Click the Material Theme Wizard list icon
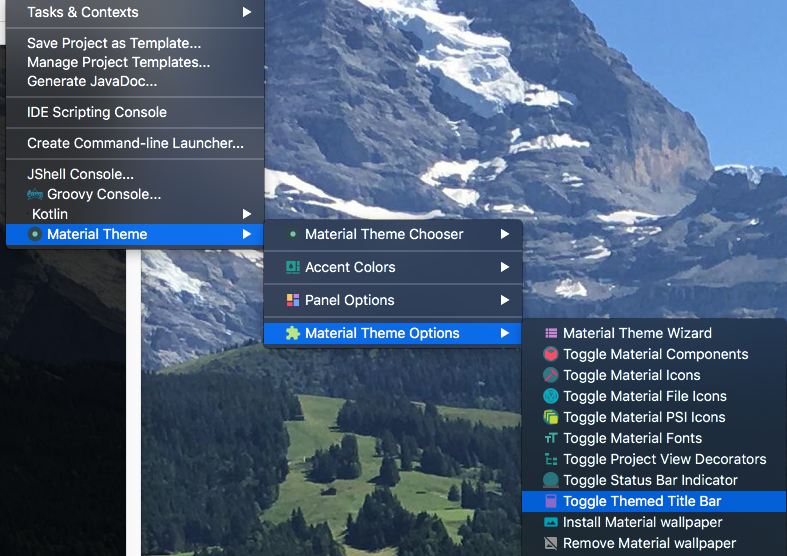The width and height of the screenshot is (787, 556). point(551,333)
